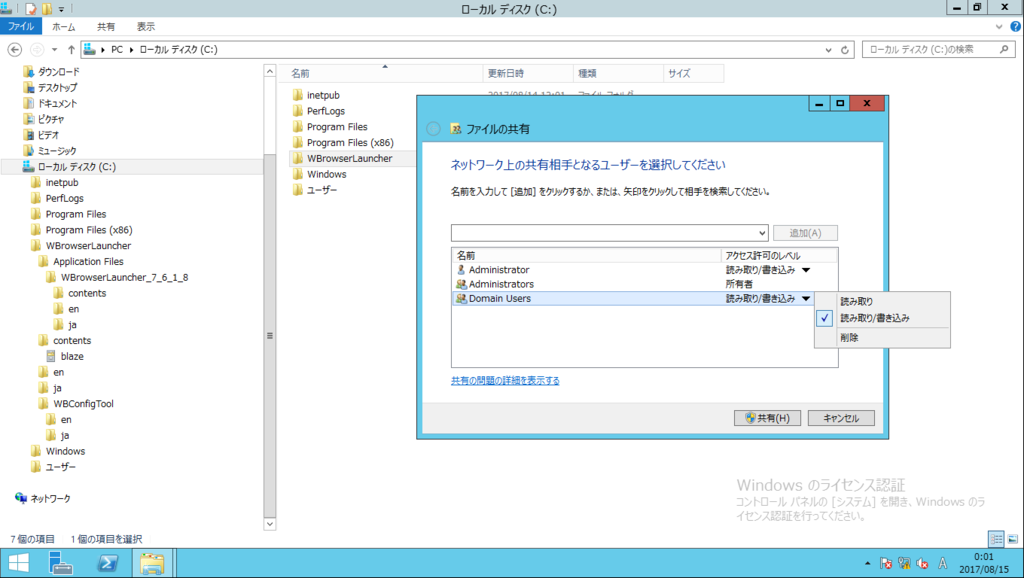Screen dimensions: 1024x578
Task: Click the Domain Users group icon
Action: [x=461, y=298]
